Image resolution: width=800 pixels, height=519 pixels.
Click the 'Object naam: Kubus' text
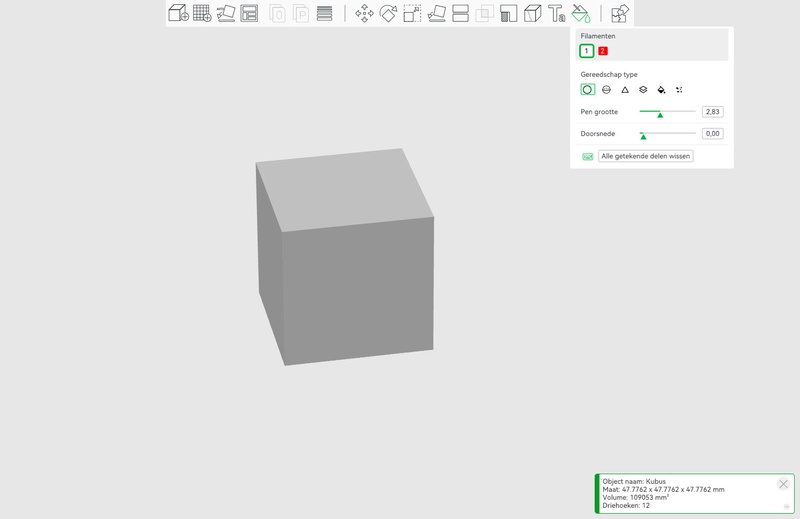click(634, 481)
